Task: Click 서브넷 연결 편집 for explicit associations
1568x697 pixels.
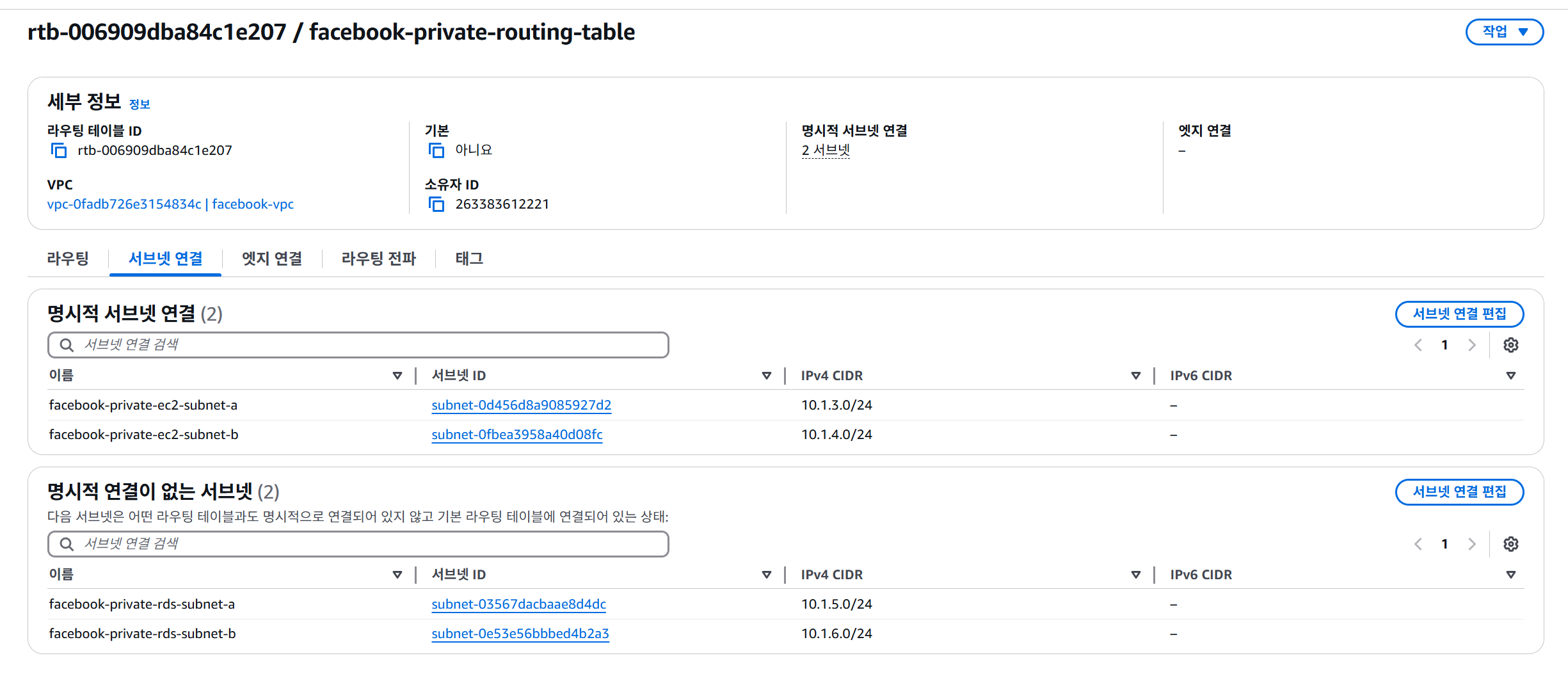Action: pyautogui.click(x=1459, y=314)
